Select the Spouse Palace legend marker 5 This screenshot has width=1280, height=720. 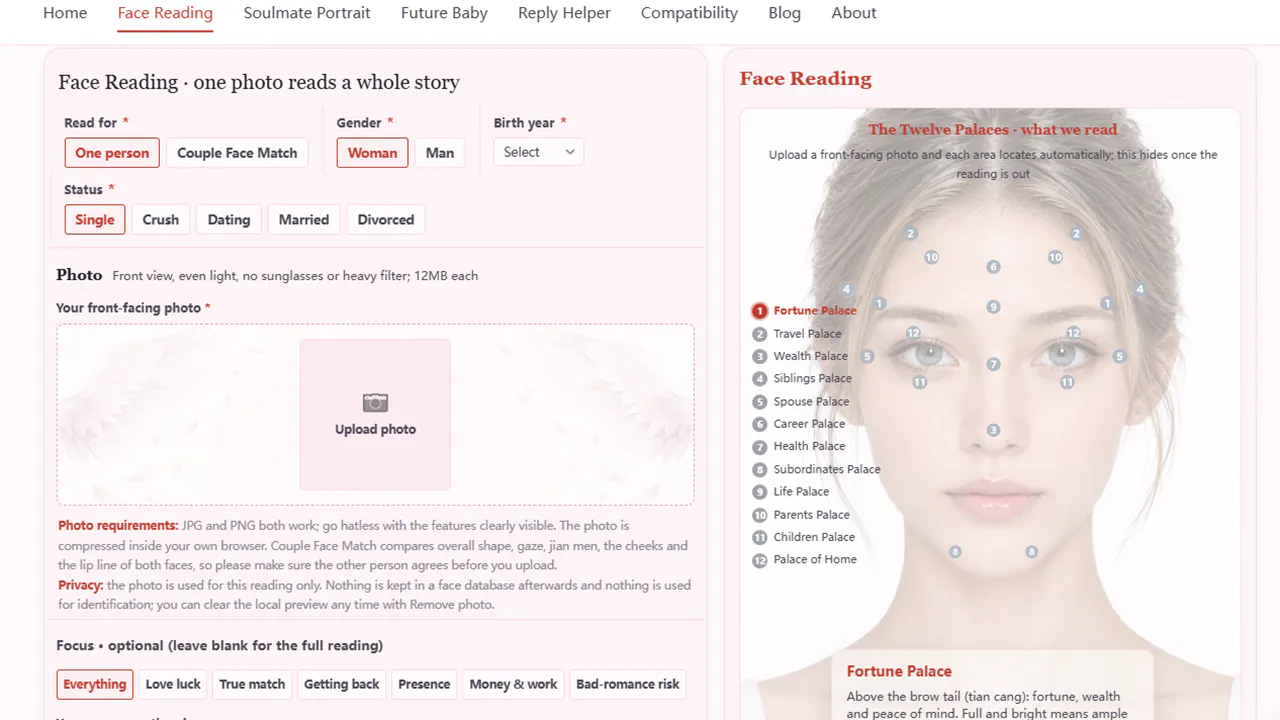pos(760,402)
